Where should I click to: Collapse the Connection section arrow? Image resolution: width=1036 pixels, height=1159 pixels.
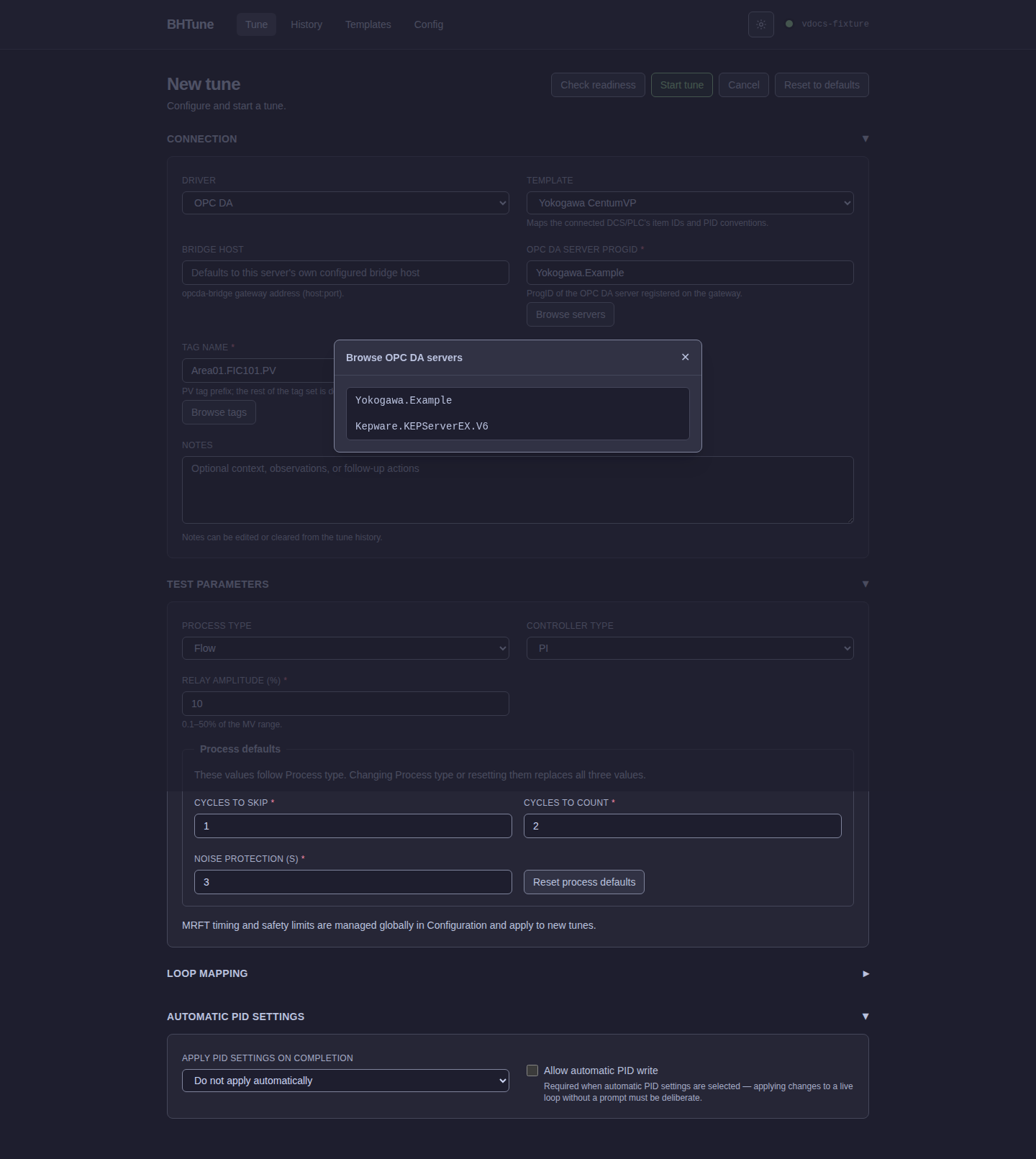(865, 139)
